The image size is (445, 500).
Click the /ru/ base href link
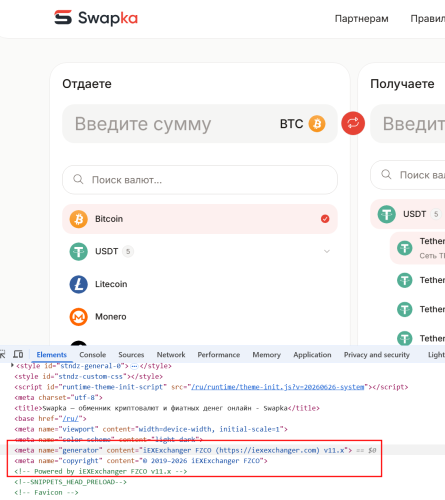coord(70,419)
